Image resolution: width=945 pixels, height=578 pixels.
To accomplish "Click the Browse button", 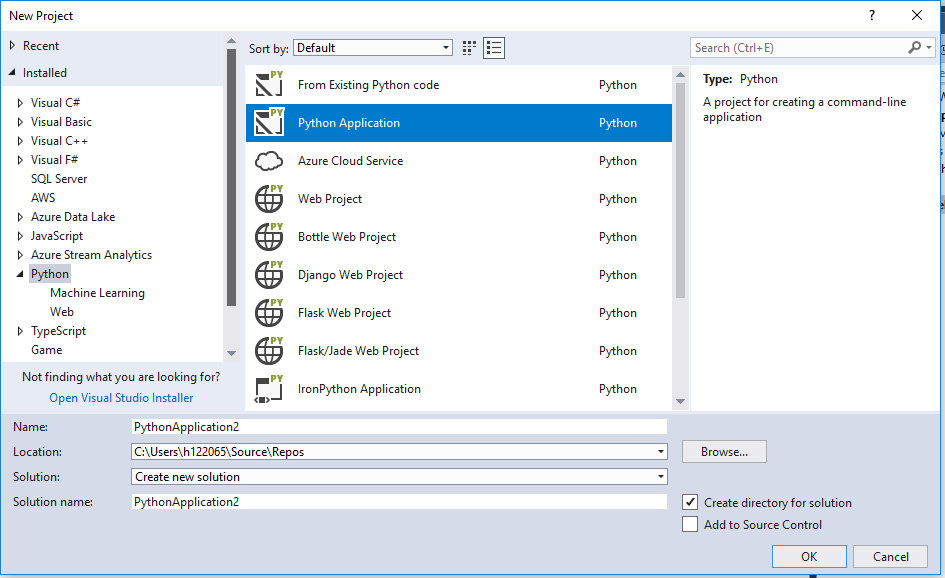I will pos(723,451).
